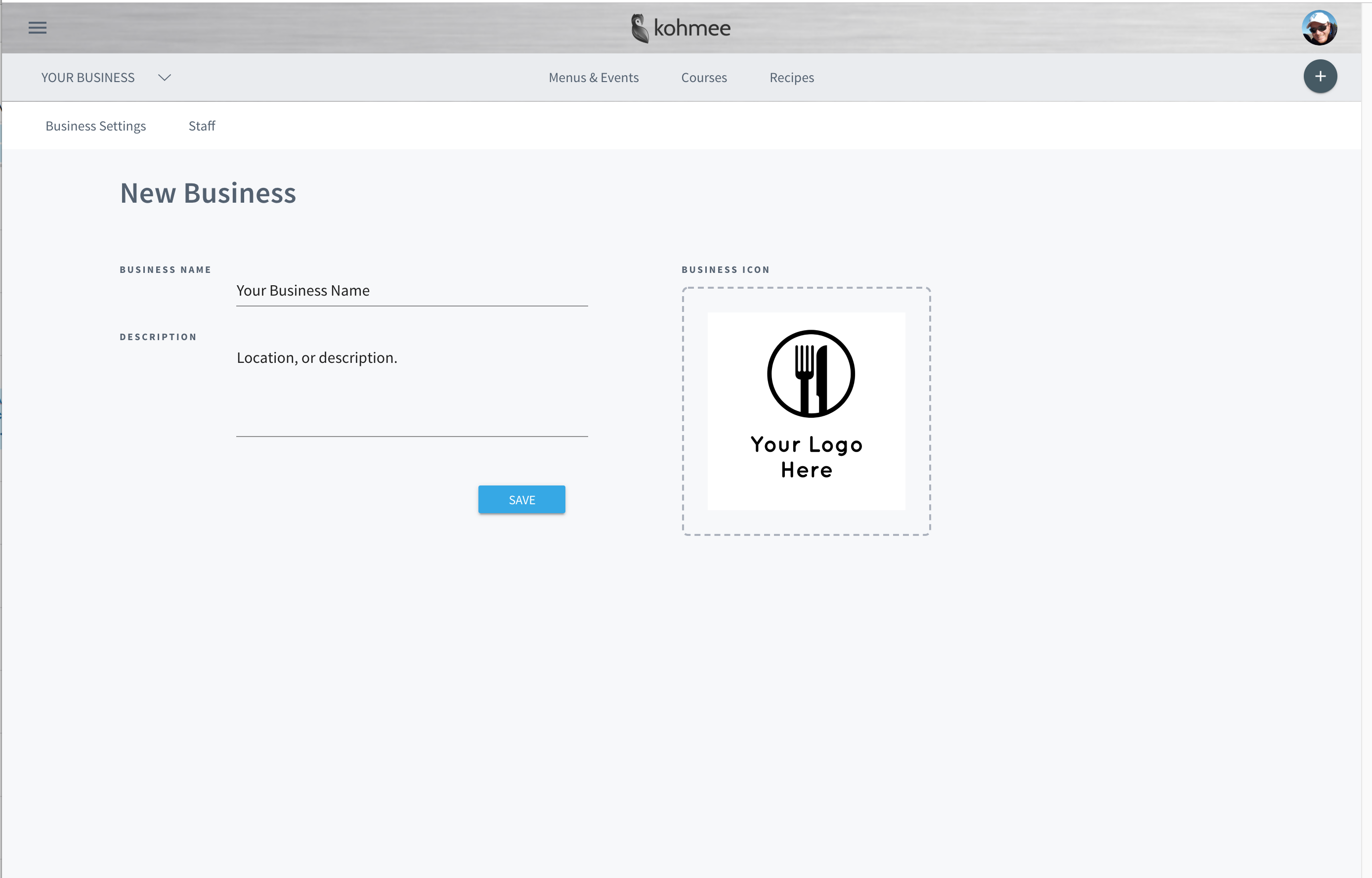Click the kohmee bird logo icon
This screenshot has width=1372, height=878.
click(640, 28)
